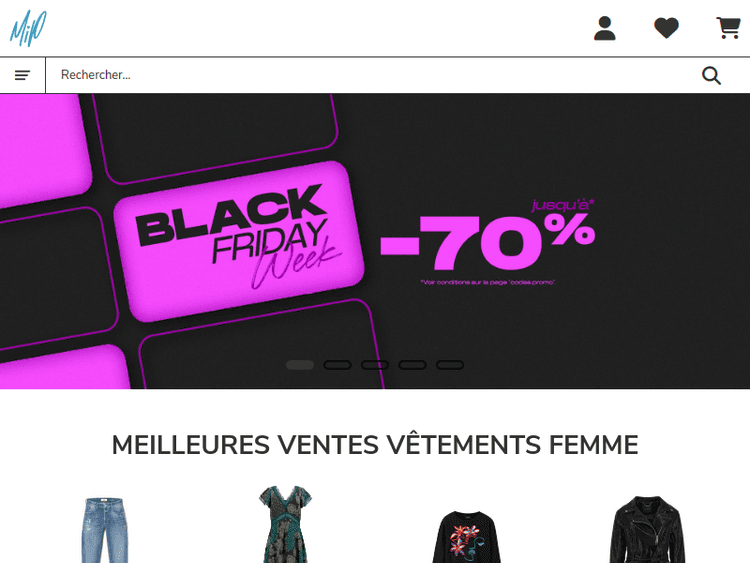The height and width of the screenshot is (563, 750).
Task: Open the shopping cart icon
Action: 728,28
